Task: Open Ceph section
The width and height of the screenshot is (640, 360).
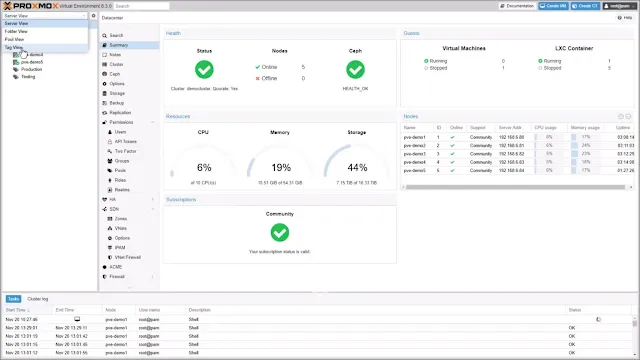Action: coord(129,74)
